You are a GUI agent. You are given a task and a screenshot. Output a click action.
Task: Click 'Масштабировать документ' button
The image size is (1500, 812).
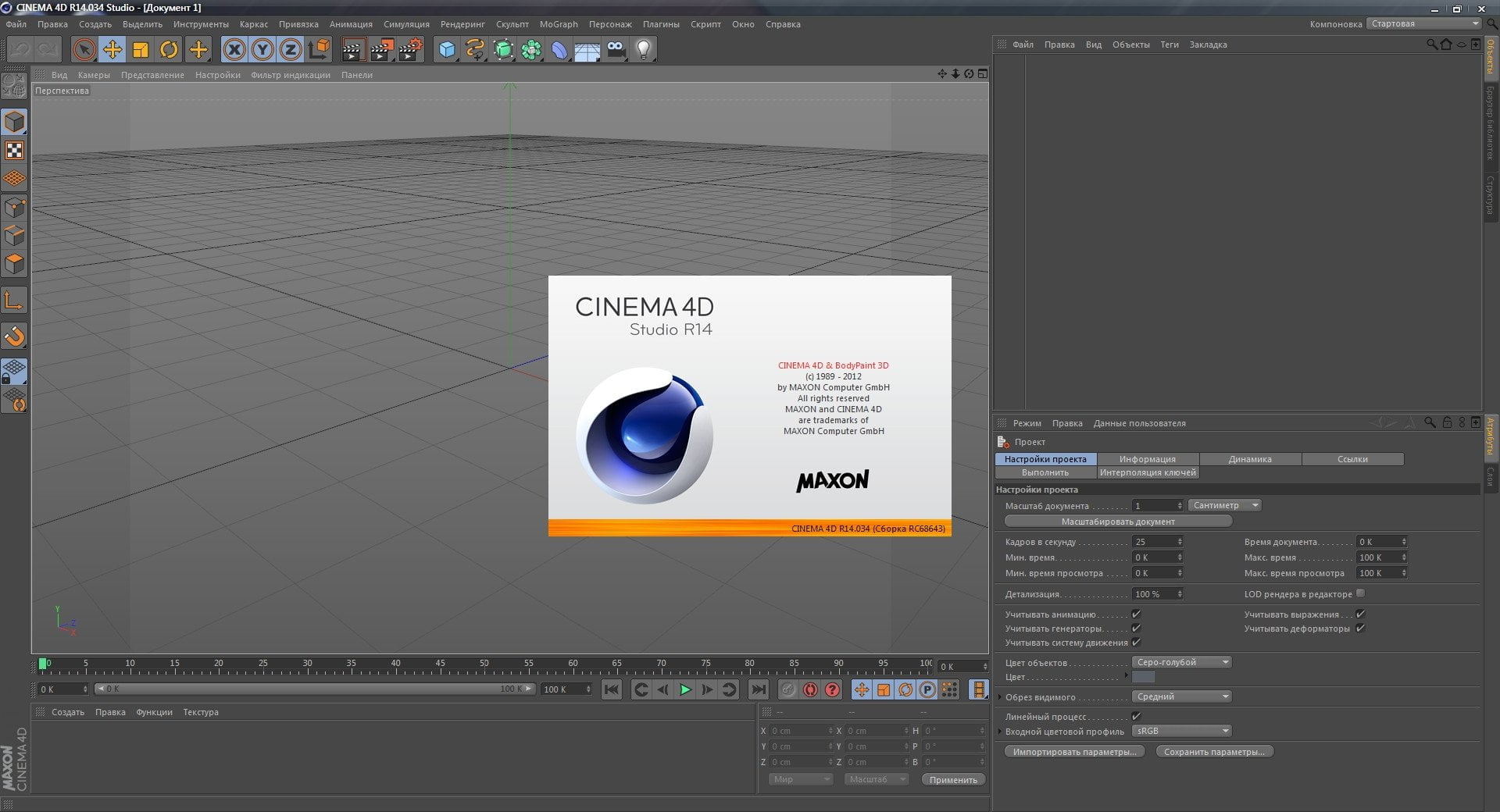coord(1118,522)
